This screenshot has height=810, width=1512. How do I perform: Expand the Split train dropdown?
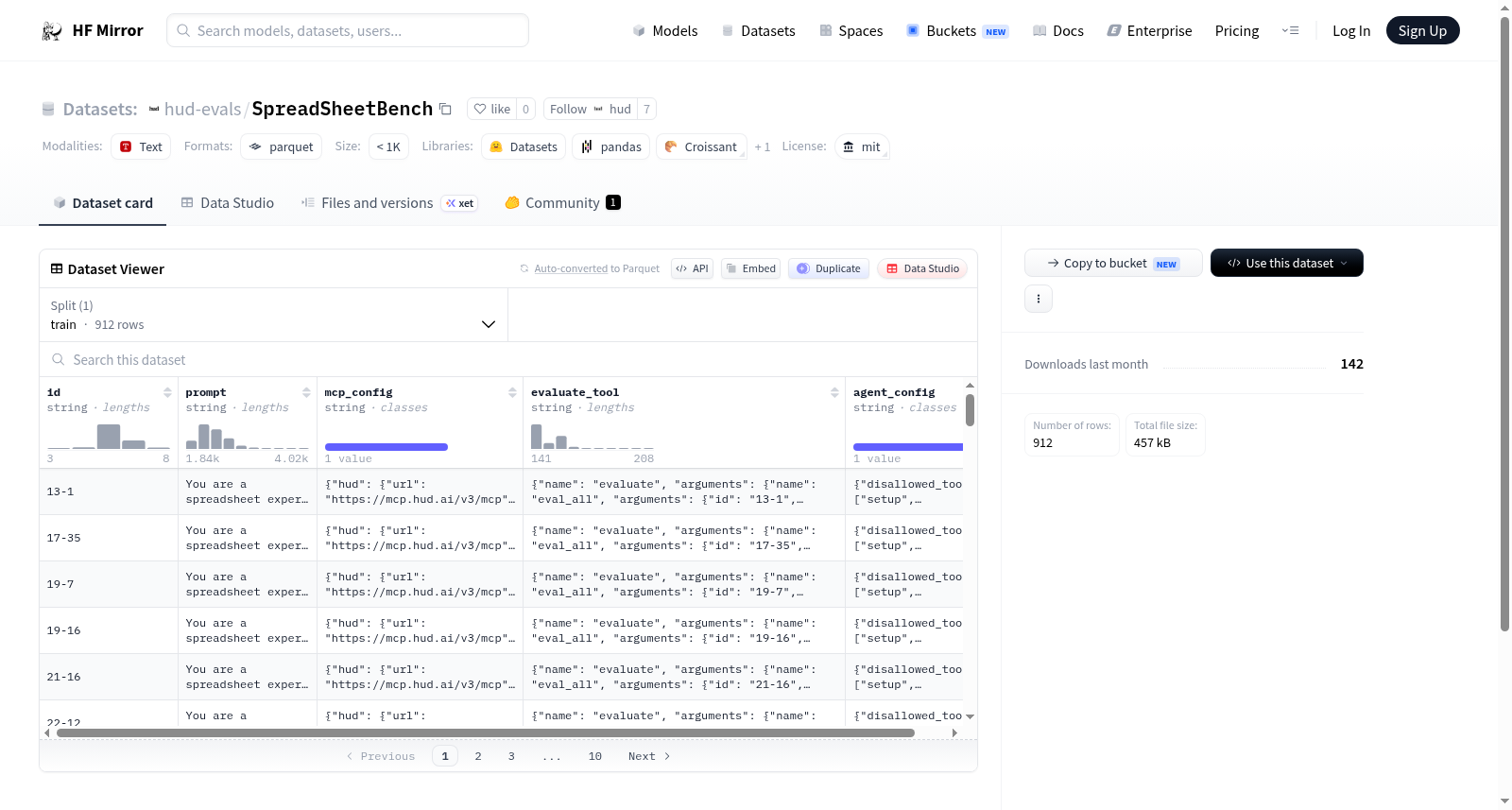pyautogui.click(x=273, y=315)
